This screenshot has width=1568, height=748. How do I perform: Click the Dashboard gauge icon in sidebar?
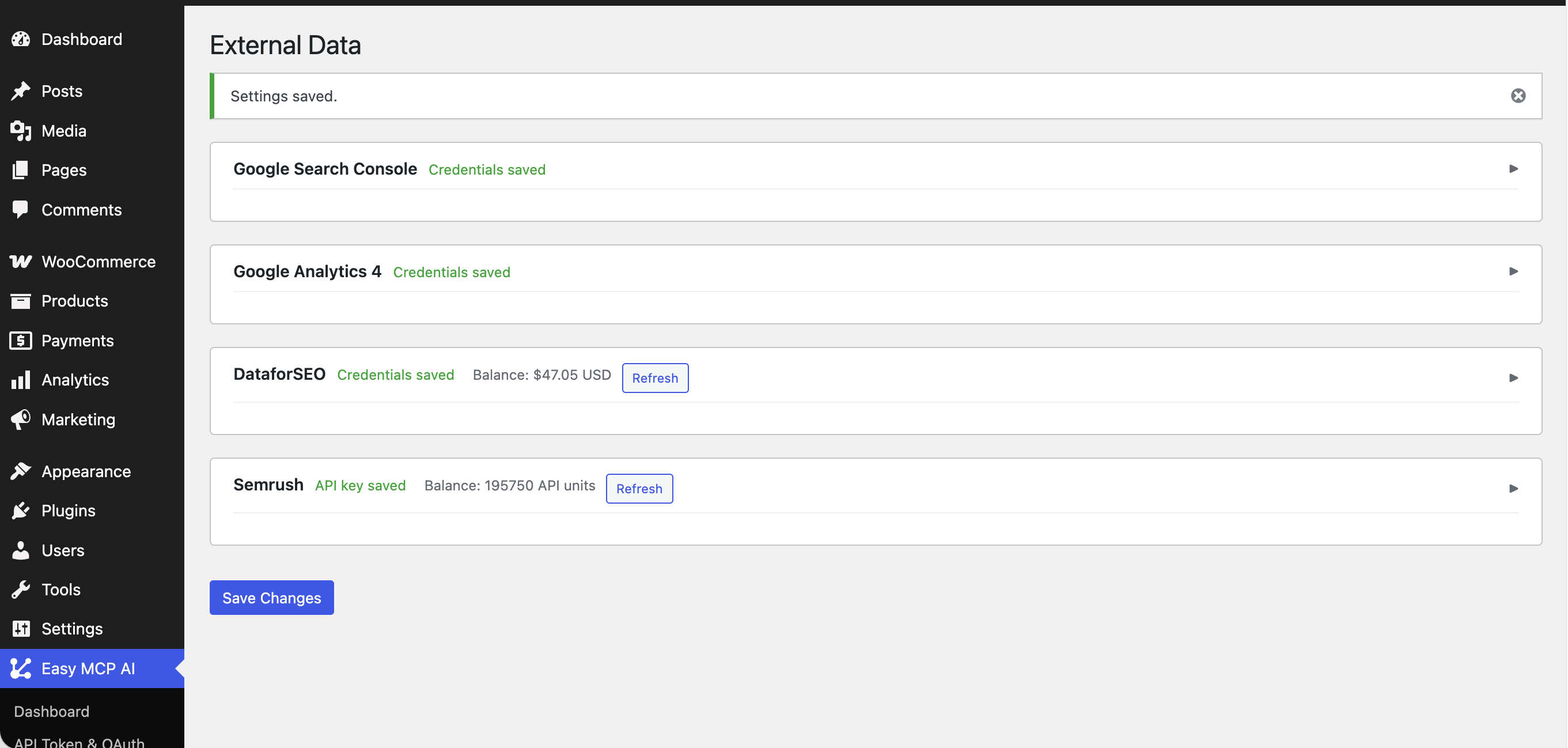[x=21, y=39]
